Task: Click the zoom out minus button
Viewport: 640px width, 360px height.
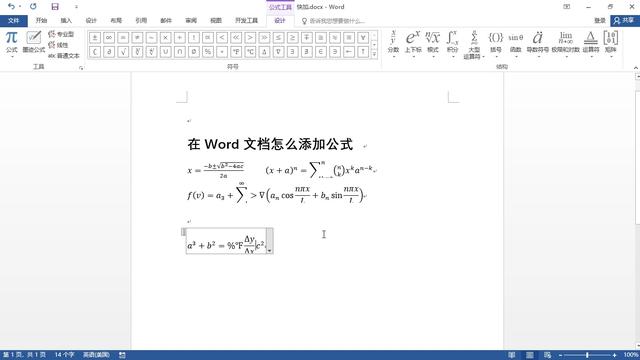Action: pos(560,355)
